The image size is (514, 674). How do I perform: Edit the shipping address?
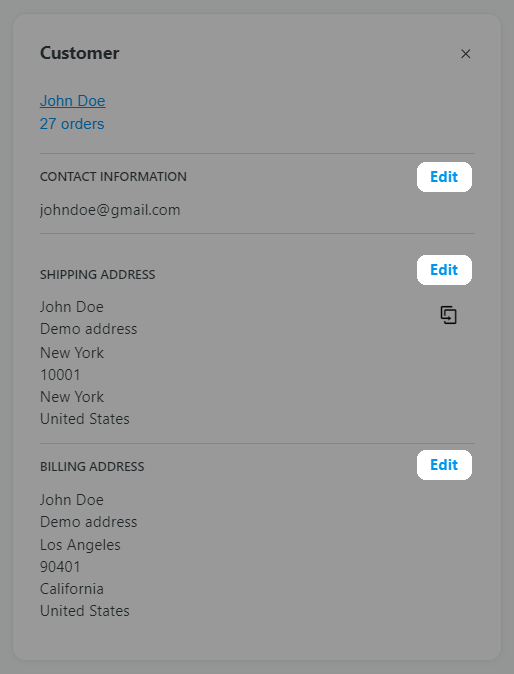click(444, 270)
